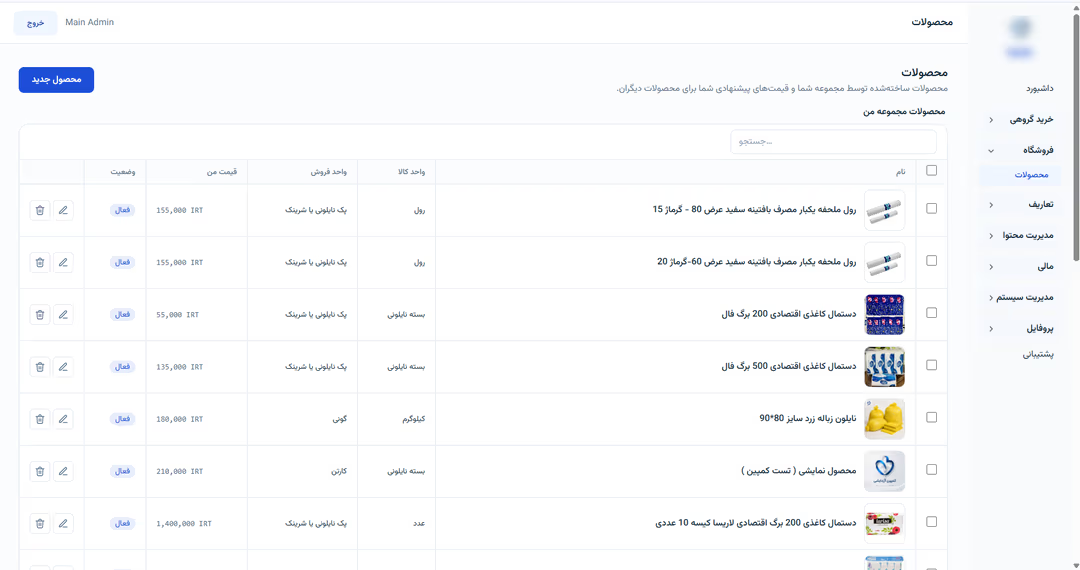Viewport: 1080px width, 570px height.
Task: Select checkbox for دستمال کاغذی 500 برگ فال
Action: (931, 365)
